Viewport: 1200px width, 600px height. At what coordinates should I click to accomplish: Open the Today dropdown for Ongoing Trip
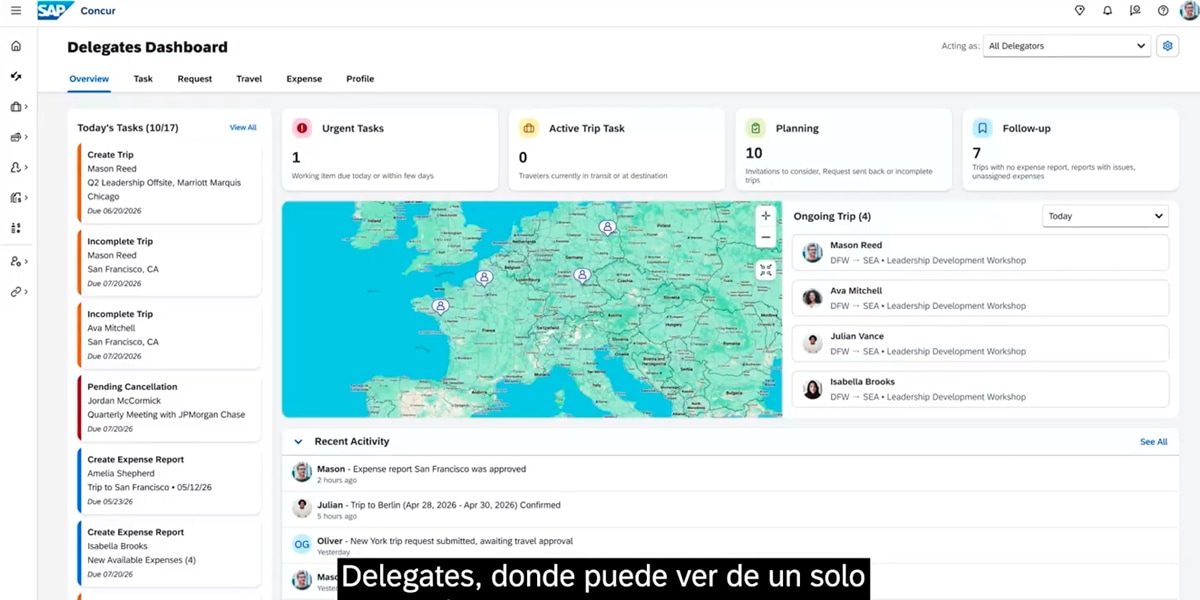click(1105, 216)
